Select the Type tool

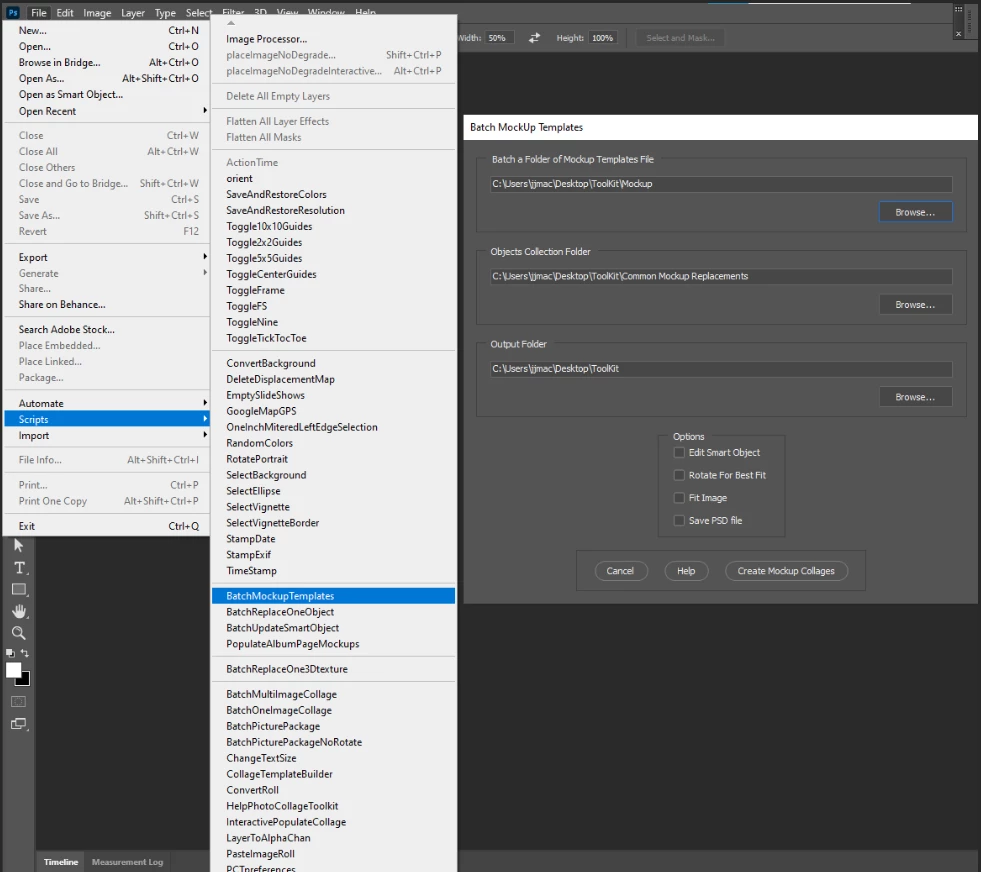(19, 568)
